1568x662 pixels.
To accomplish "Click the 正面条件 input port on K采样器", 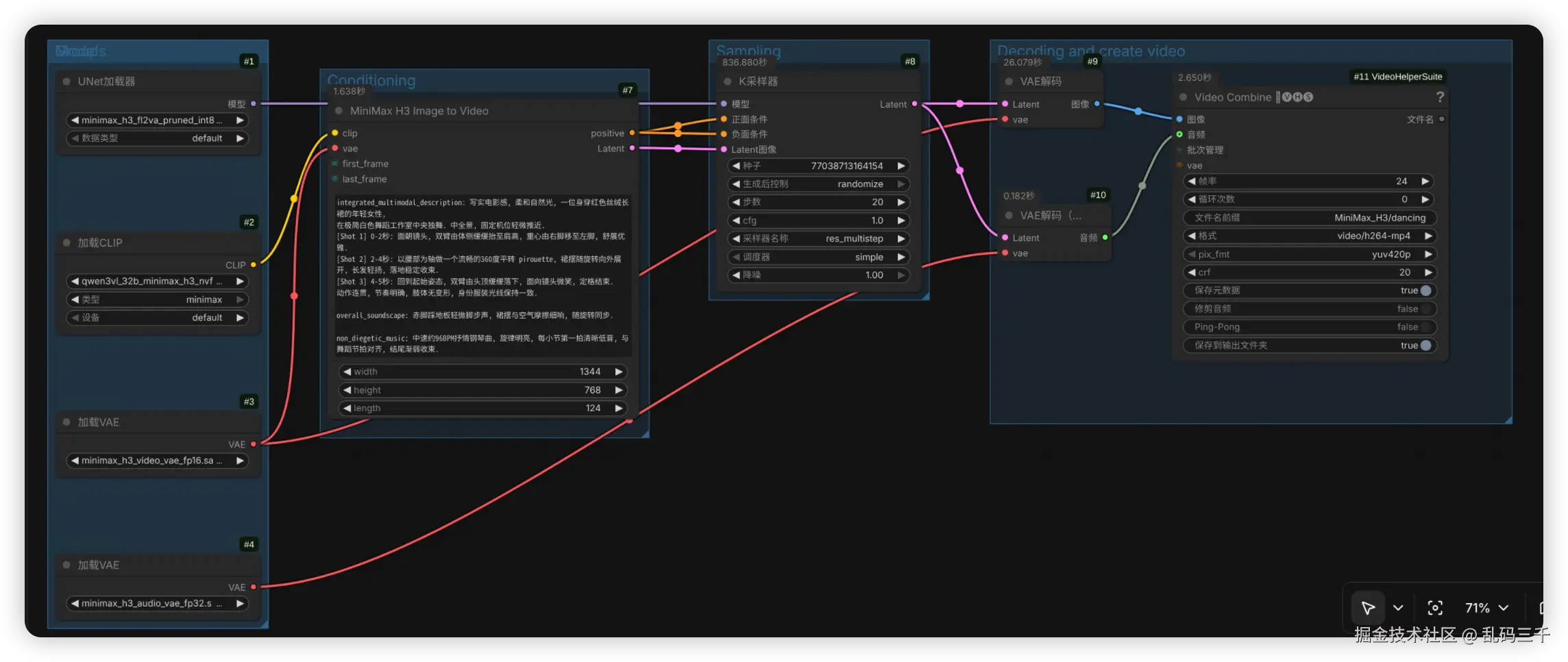I will [x=724, y=119].
